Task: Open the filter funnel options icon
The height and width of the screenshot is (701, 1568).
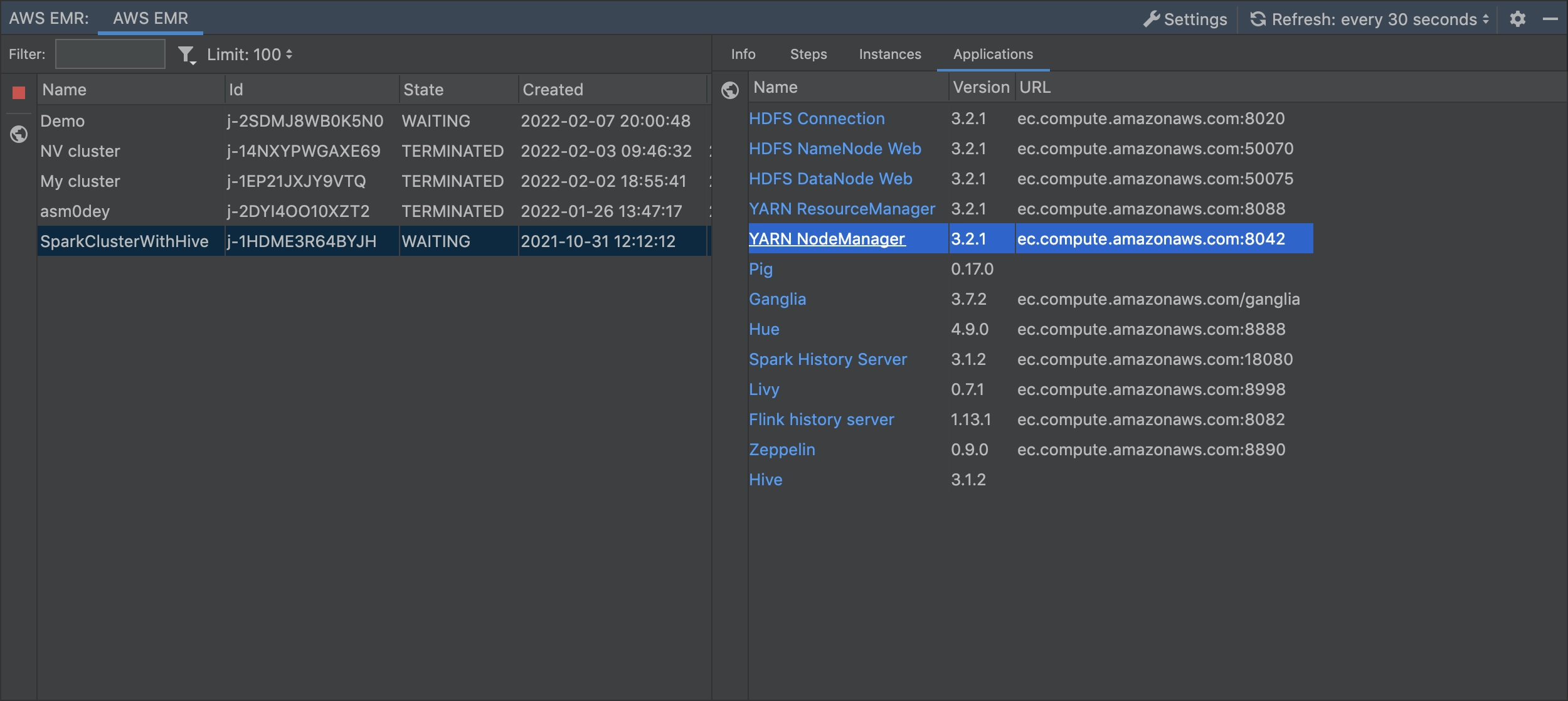Action: [x=187, y=55]
